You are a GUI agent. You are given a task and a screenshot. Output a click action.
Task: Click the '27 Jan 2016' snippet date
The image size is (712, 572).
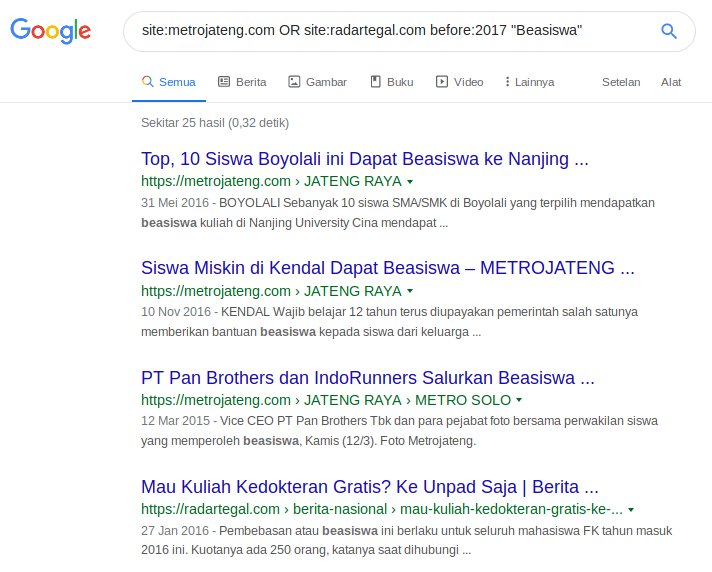175,530
